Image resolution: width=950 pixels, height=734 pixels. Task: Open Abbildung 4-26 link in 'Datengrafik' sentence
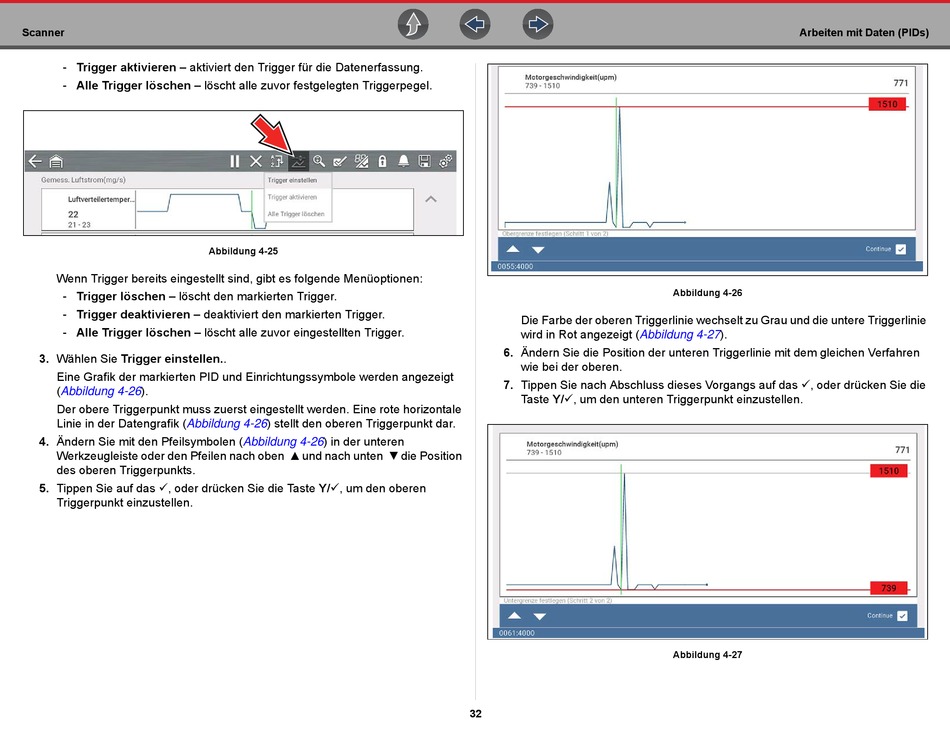(x=227, y=424)
